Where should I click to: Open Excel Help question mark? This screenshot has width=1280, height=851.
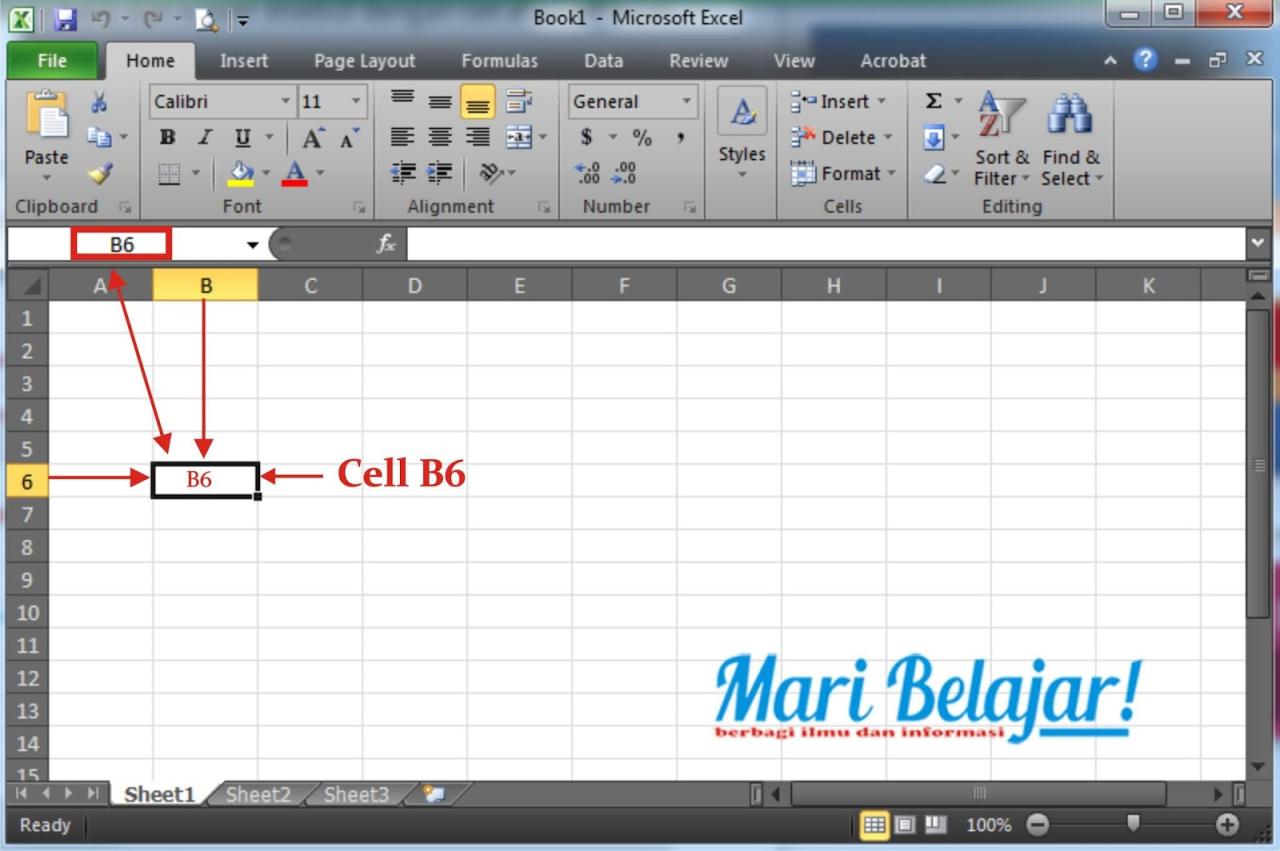(x=1145, y=61)
